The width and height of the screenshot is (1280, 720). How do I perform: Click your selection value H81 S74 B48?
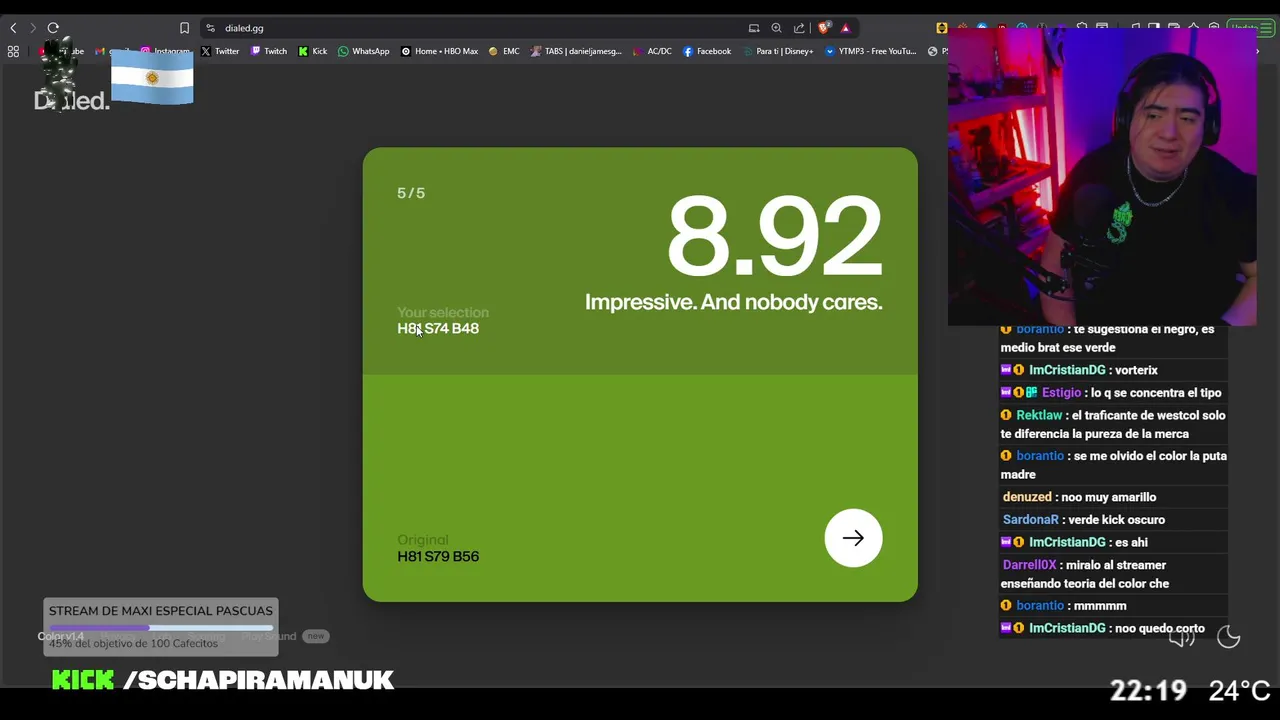point(438,328)
